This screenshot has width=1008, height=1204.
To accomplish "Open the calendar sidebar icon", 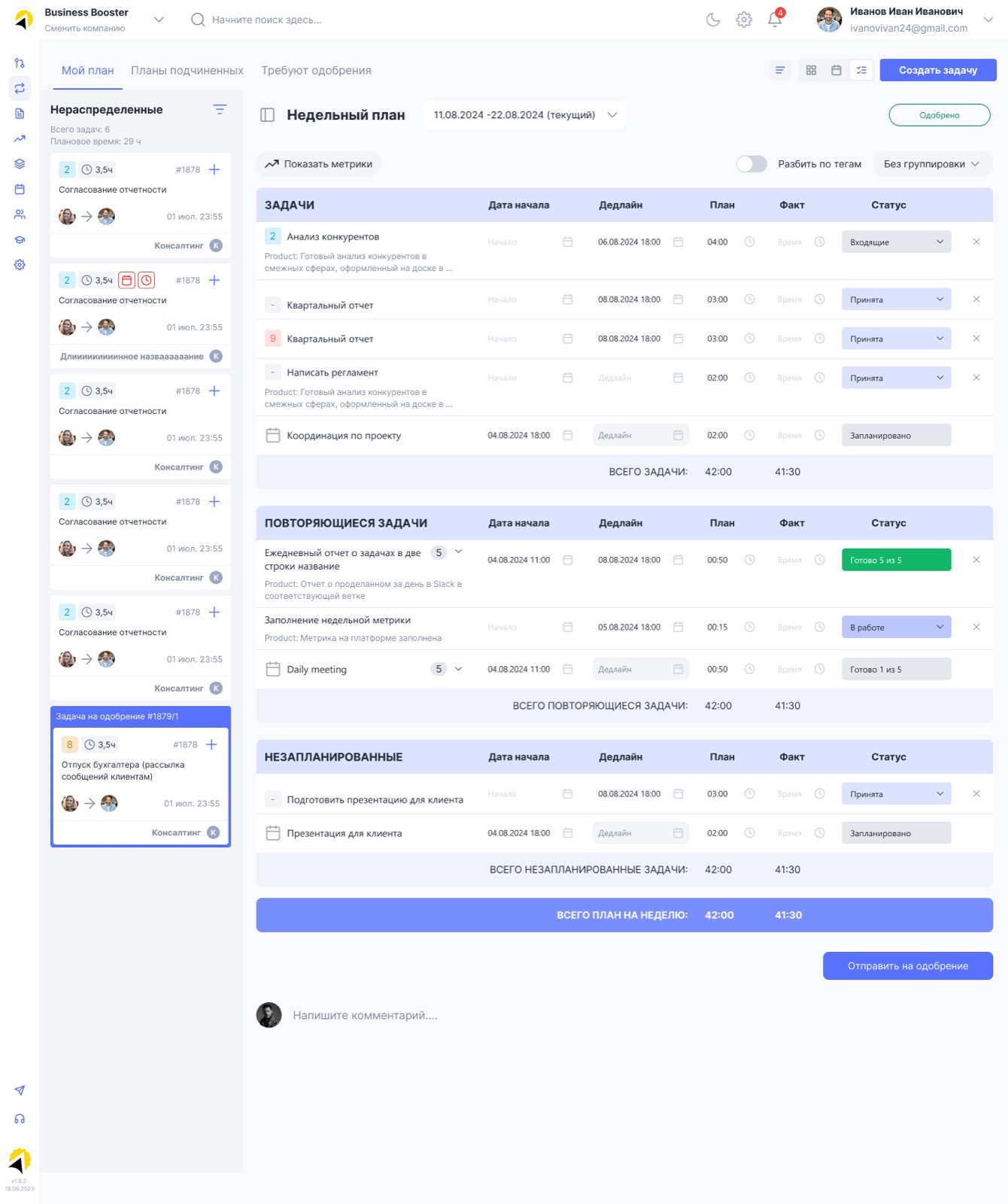I will point(20,189).
